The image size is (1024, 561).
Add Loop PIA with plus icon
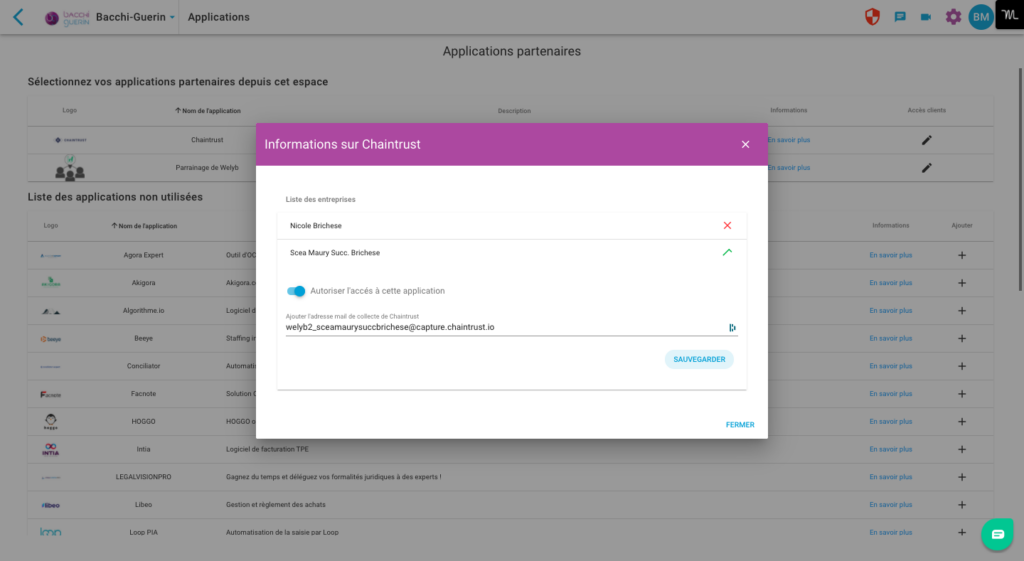pos(961,532)
